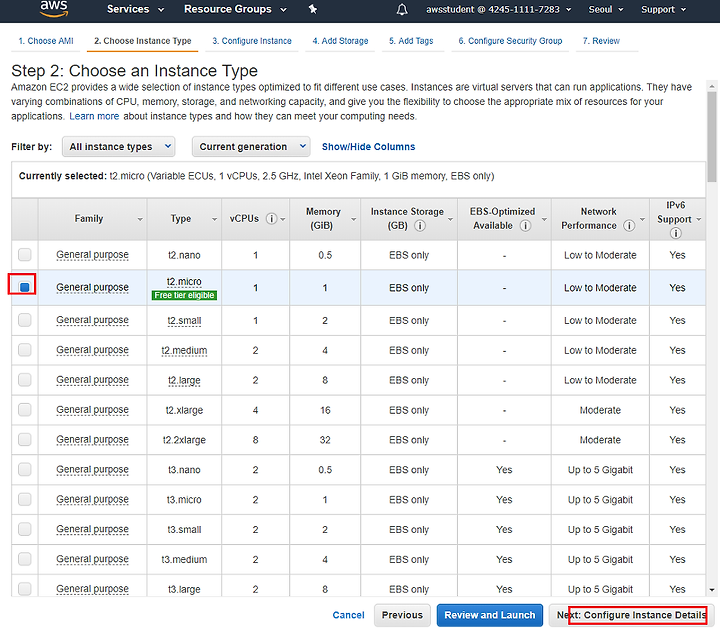Screen dimensions: 720x640
Task: Sort by the Network Performance column arrow
Action: point(642,220)
